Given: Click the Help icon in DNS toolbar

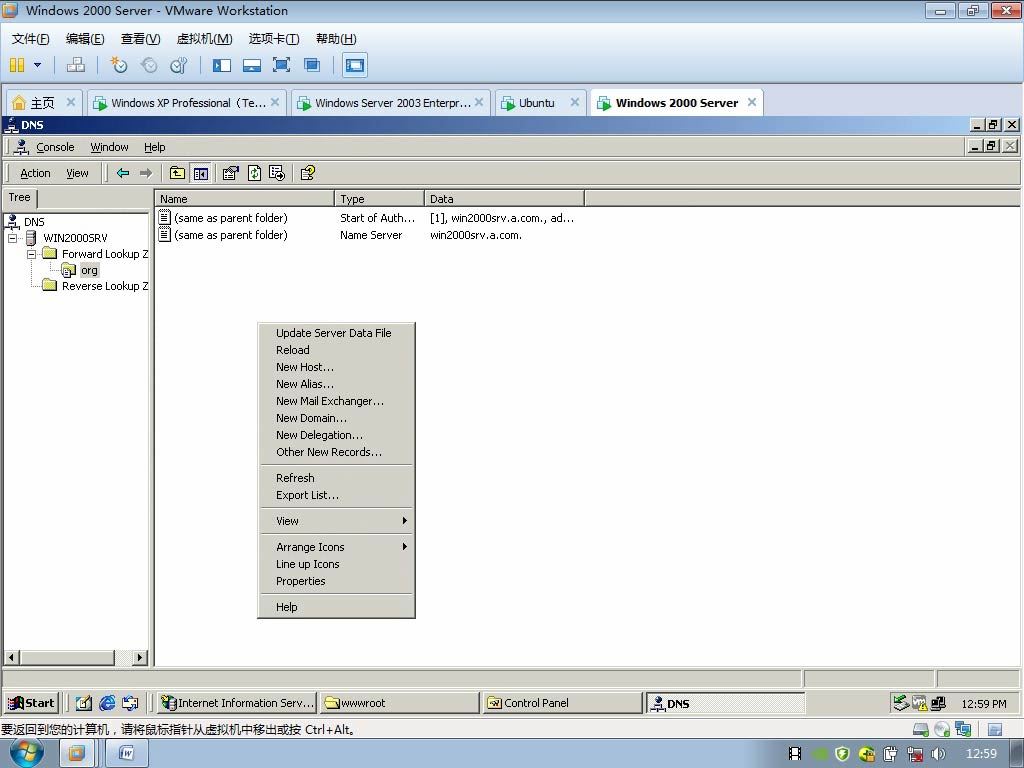Looking at the screenshot, I should pos(308,173).
